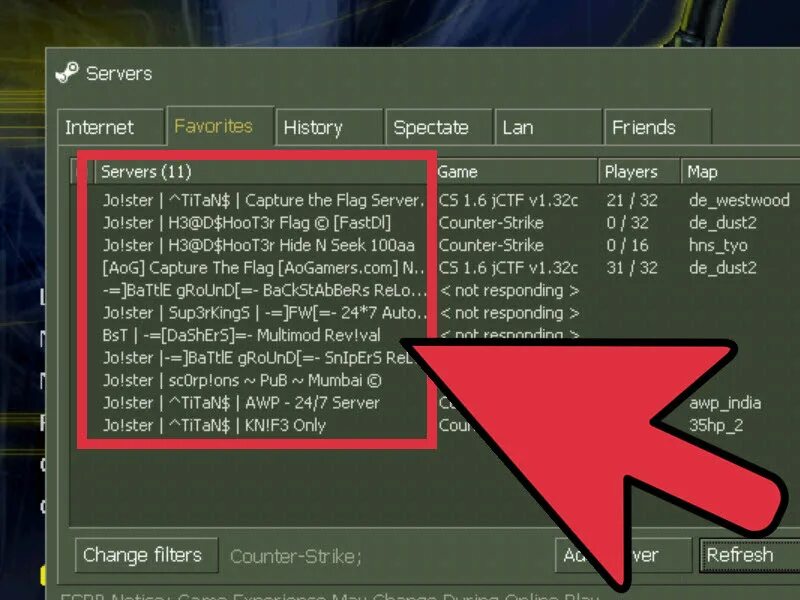Image resolution: width=800 pixels, height=600 pixels.
Task: Open the Friends tab
Action: [658, 127]
